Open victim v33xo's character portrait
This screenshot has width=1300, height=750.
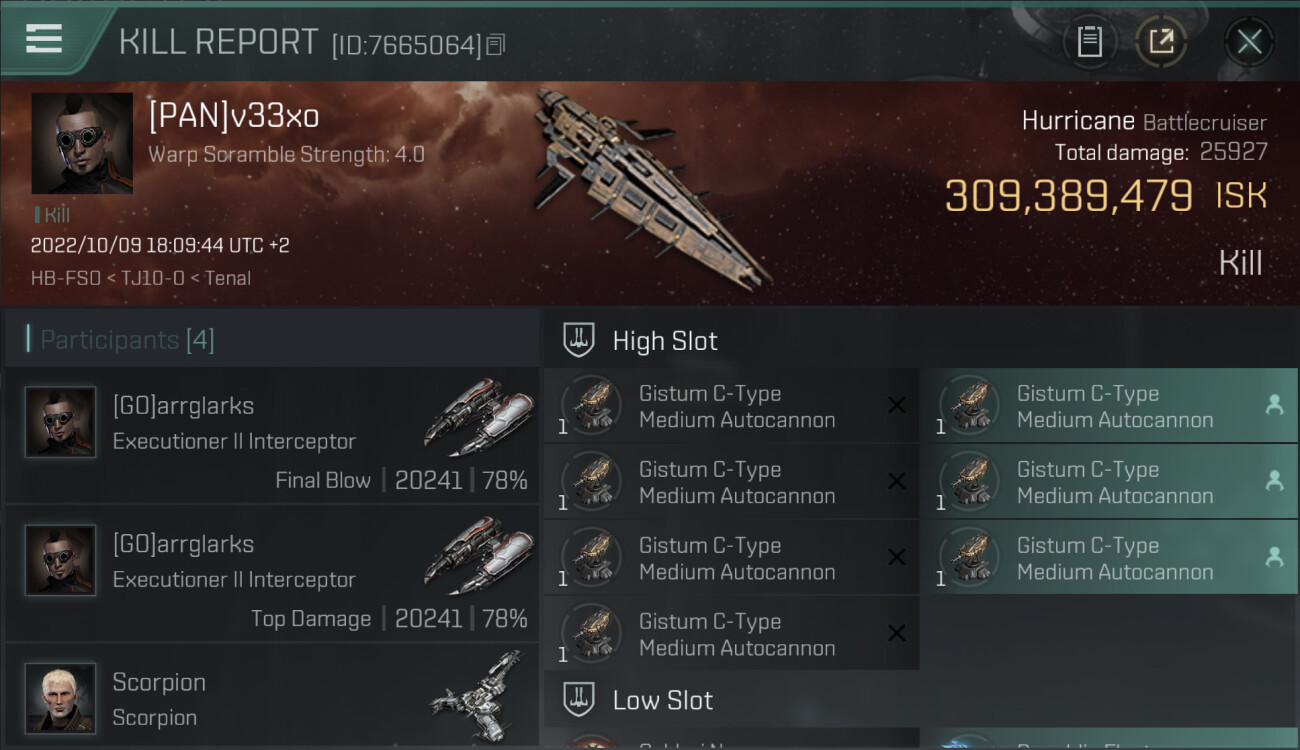pyautogui.click(x=82, y=143)
